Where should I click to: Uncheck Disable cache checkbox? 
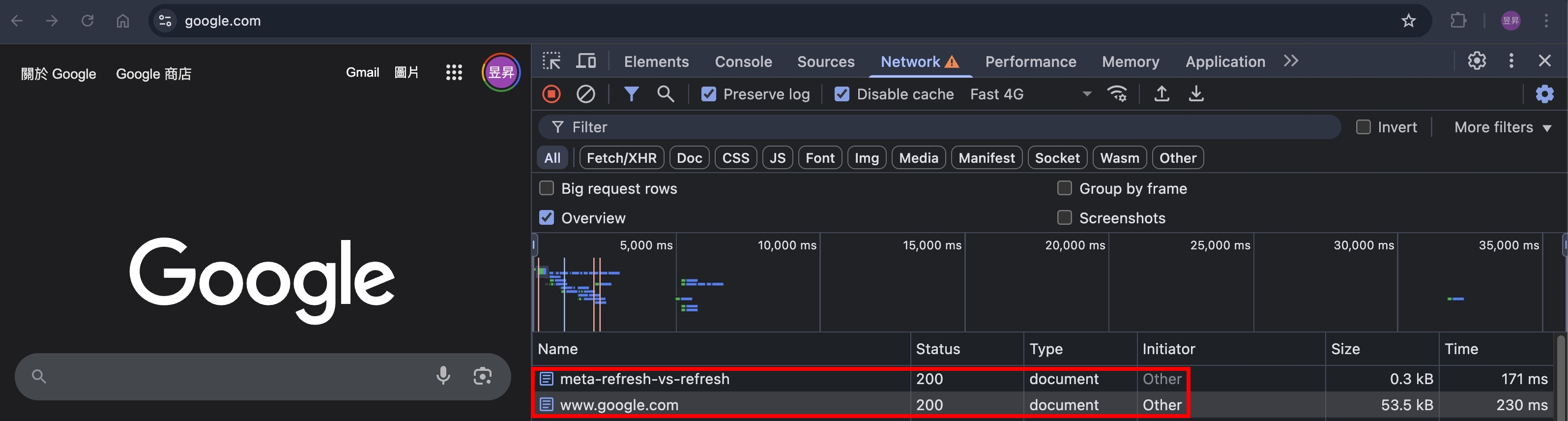pyautogui.click(x=842, y=94)
